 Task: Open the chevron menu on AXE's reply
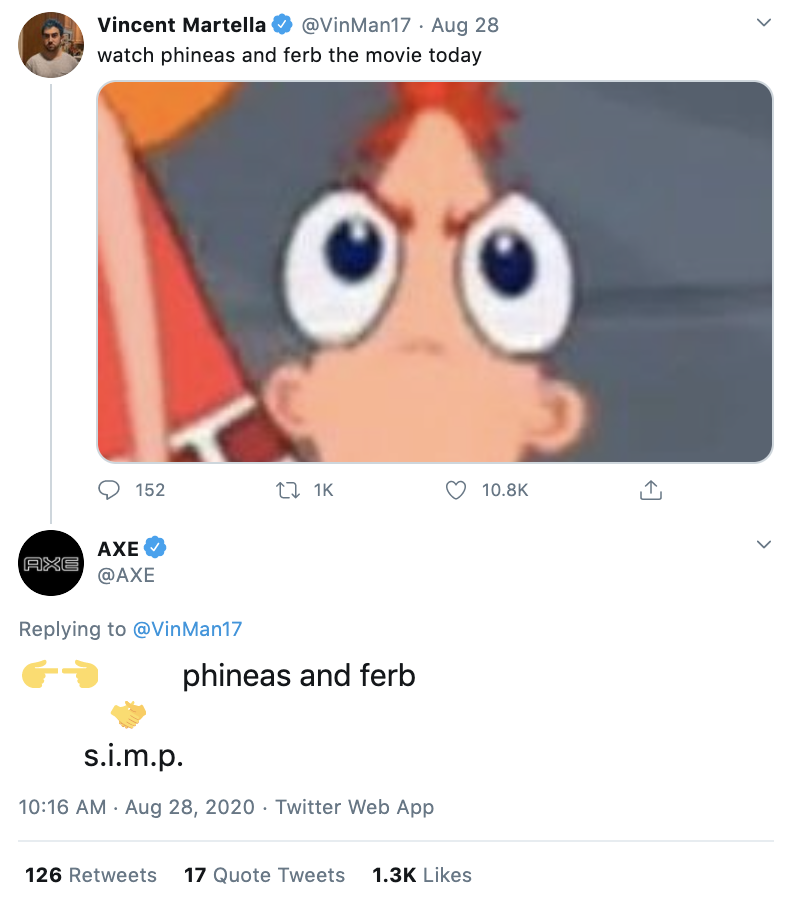(x=763, y=545)
